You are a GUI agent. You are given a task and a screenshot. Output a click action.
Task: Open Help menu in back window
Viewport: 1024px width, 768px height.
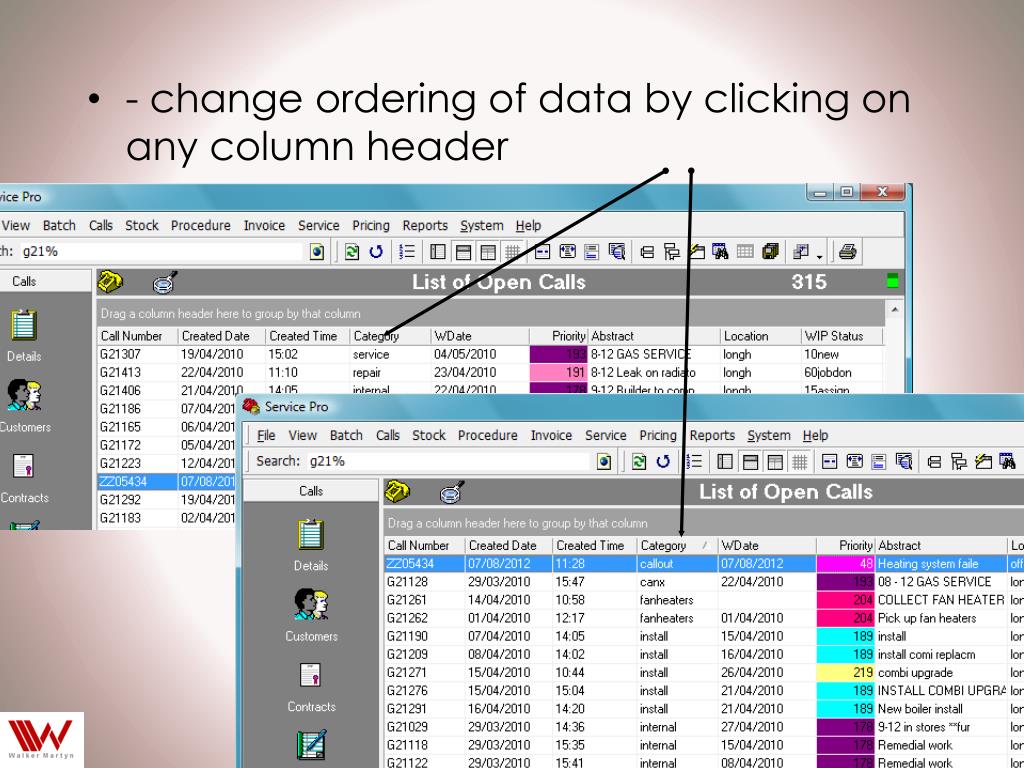[x=528, y=225]
